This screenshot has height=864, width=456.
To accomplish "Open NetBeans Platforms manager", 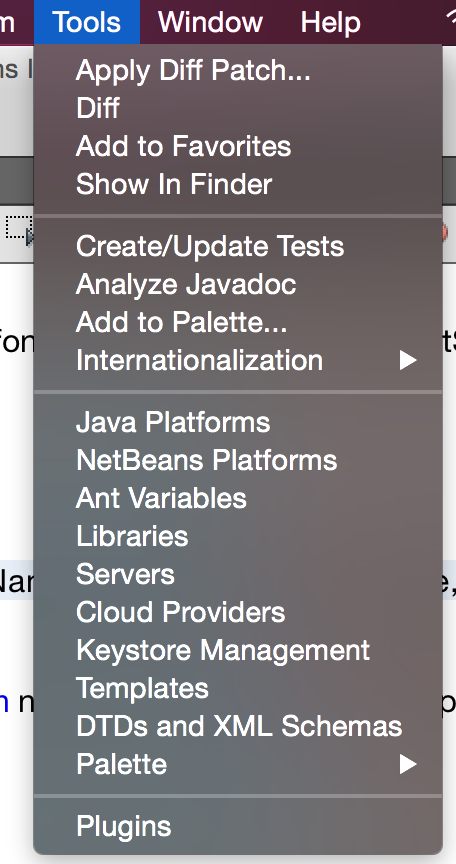I will pyautogui.click(x=238, y=460).
